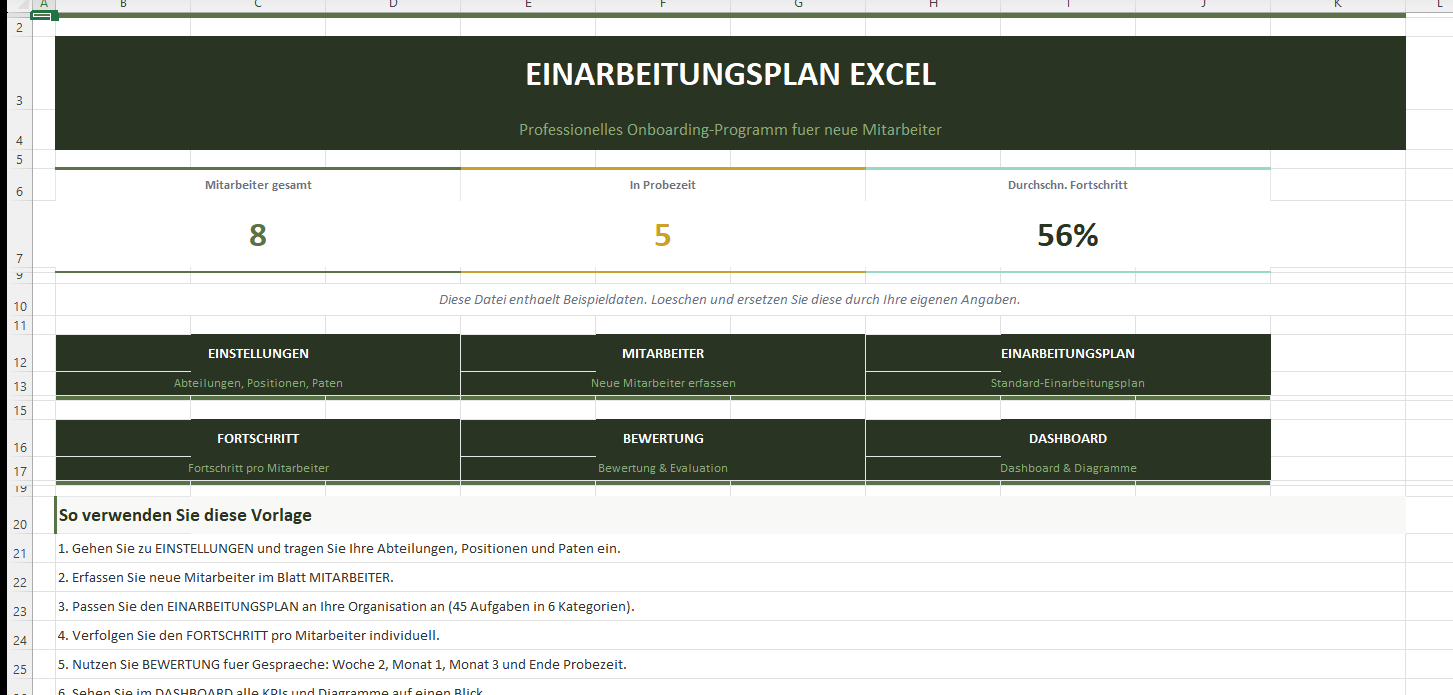Click the 'Abteilungen, Positionen, Paten' subtitle
This screenshot has width=1453, height=695.
(x=258, y=383)
